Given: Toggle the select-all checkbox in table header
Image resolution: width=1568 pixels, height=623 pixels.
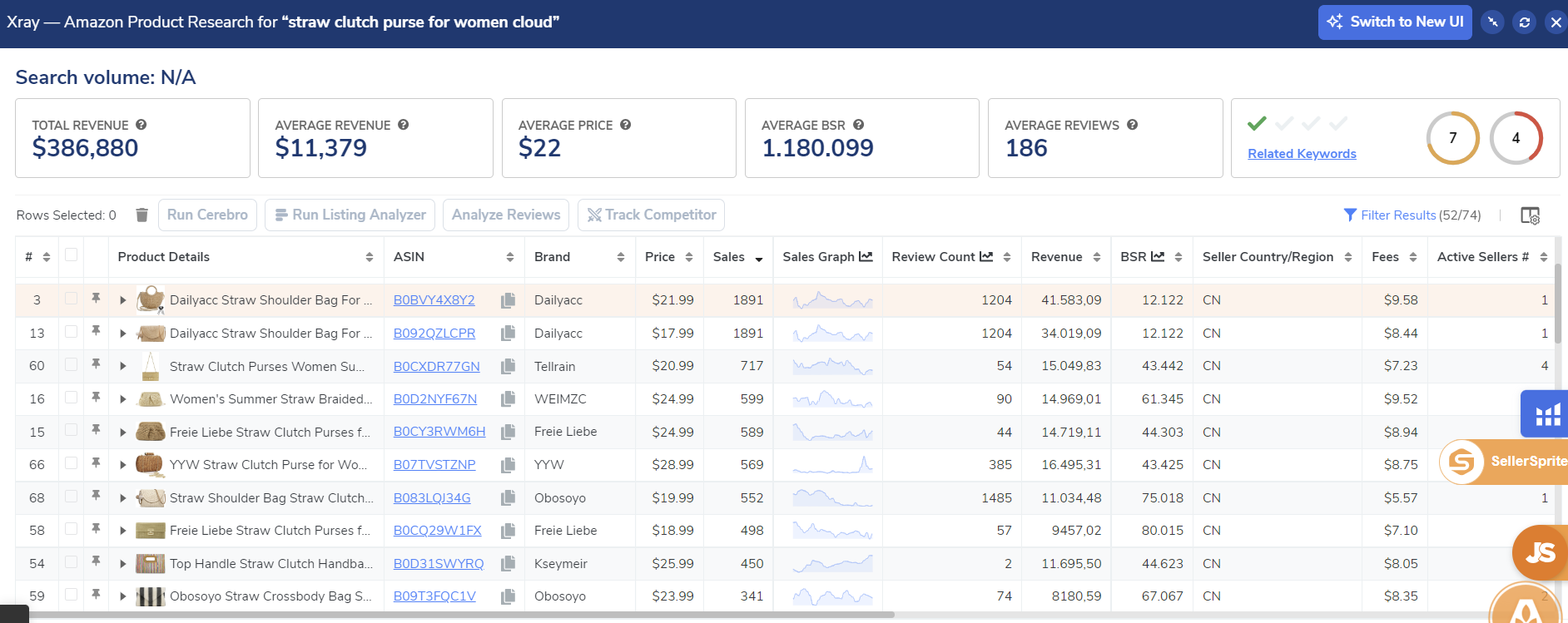Looking at the screenshot, I should [72, 255].
